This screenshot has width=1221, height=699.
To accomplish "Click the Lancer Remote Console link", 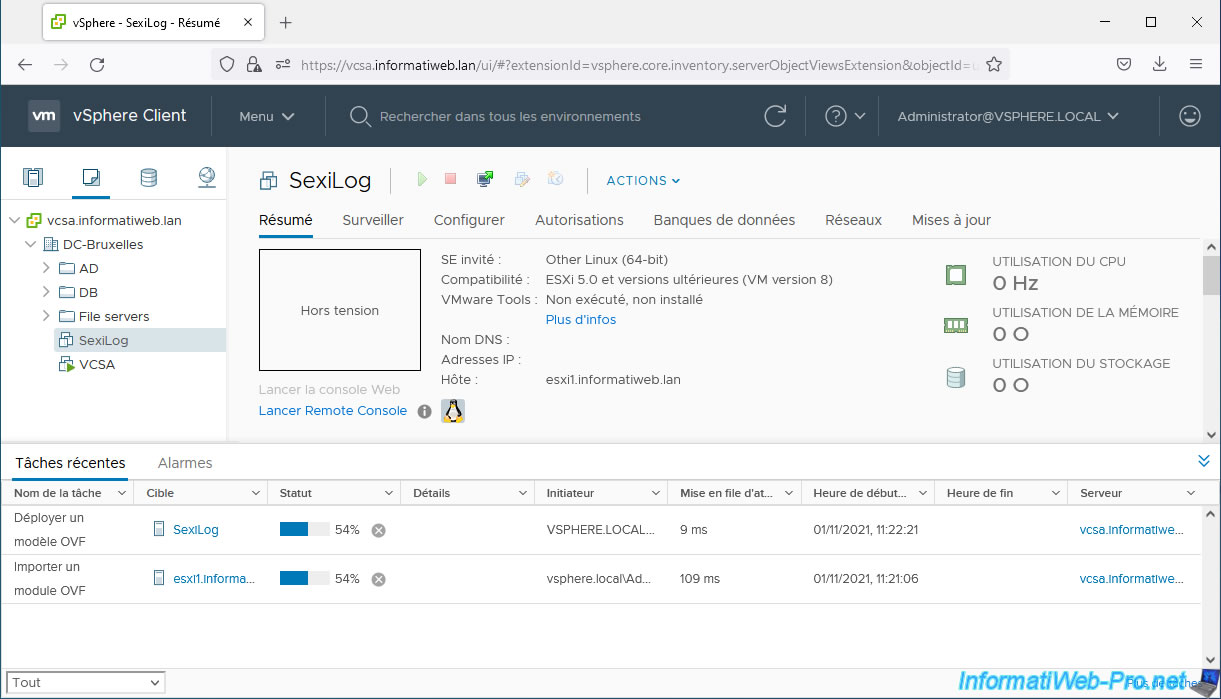I will click(332, 411).
